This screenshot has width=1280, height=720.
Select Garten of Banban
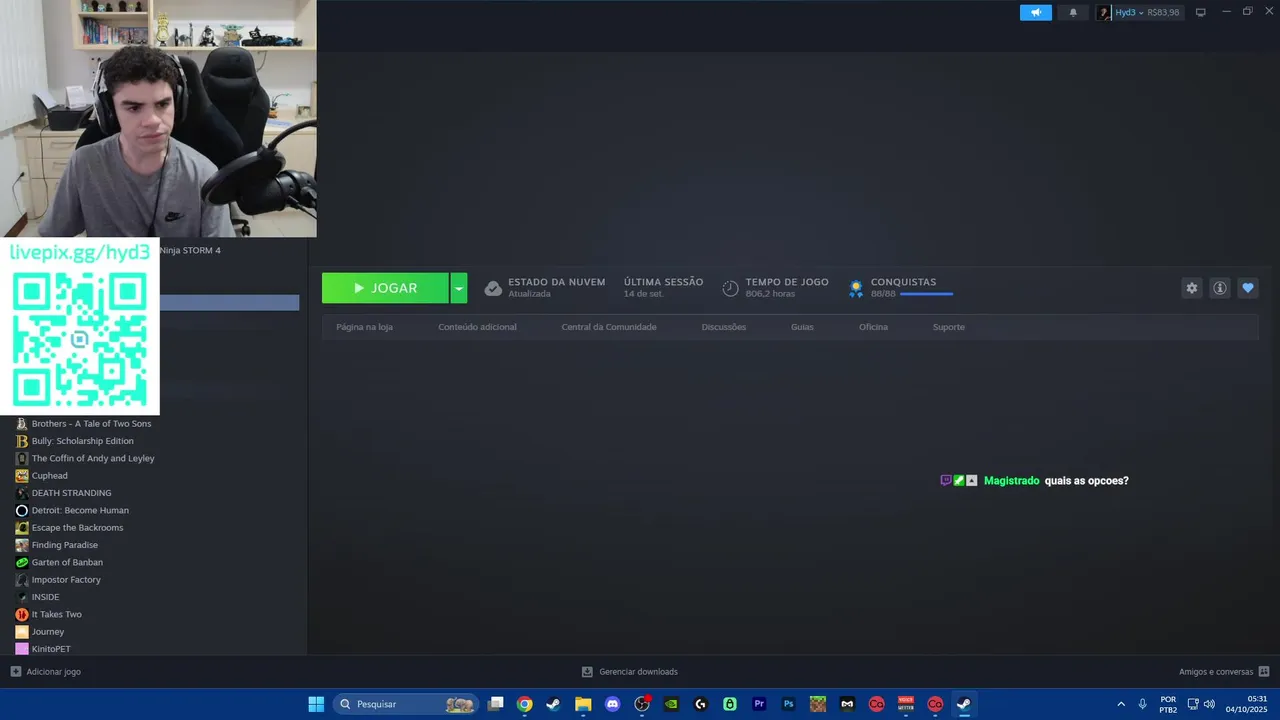click(67, 562)
